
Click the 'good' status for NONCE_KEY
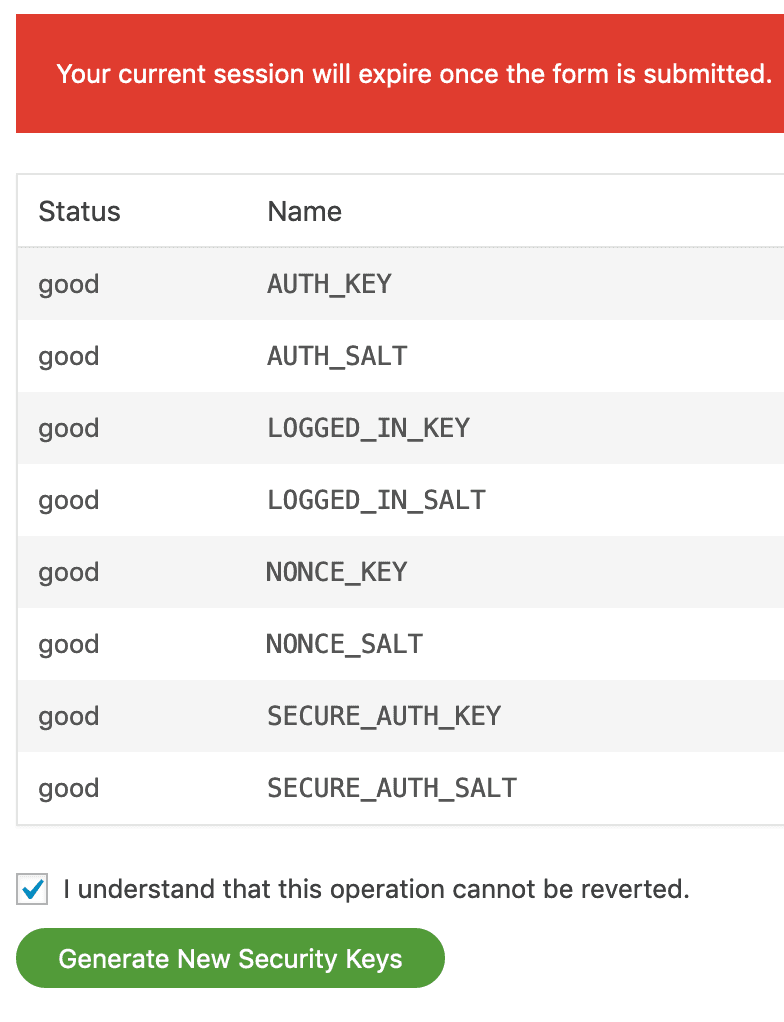click(x=69, y=572)
